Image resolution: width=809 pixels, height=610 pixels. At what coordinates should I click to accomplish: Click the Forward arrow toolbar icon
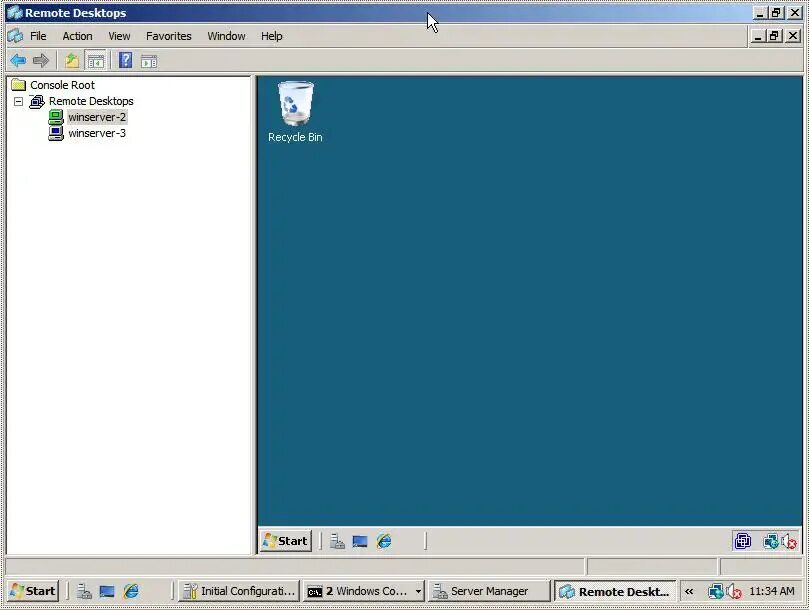(x=41, y=61)
